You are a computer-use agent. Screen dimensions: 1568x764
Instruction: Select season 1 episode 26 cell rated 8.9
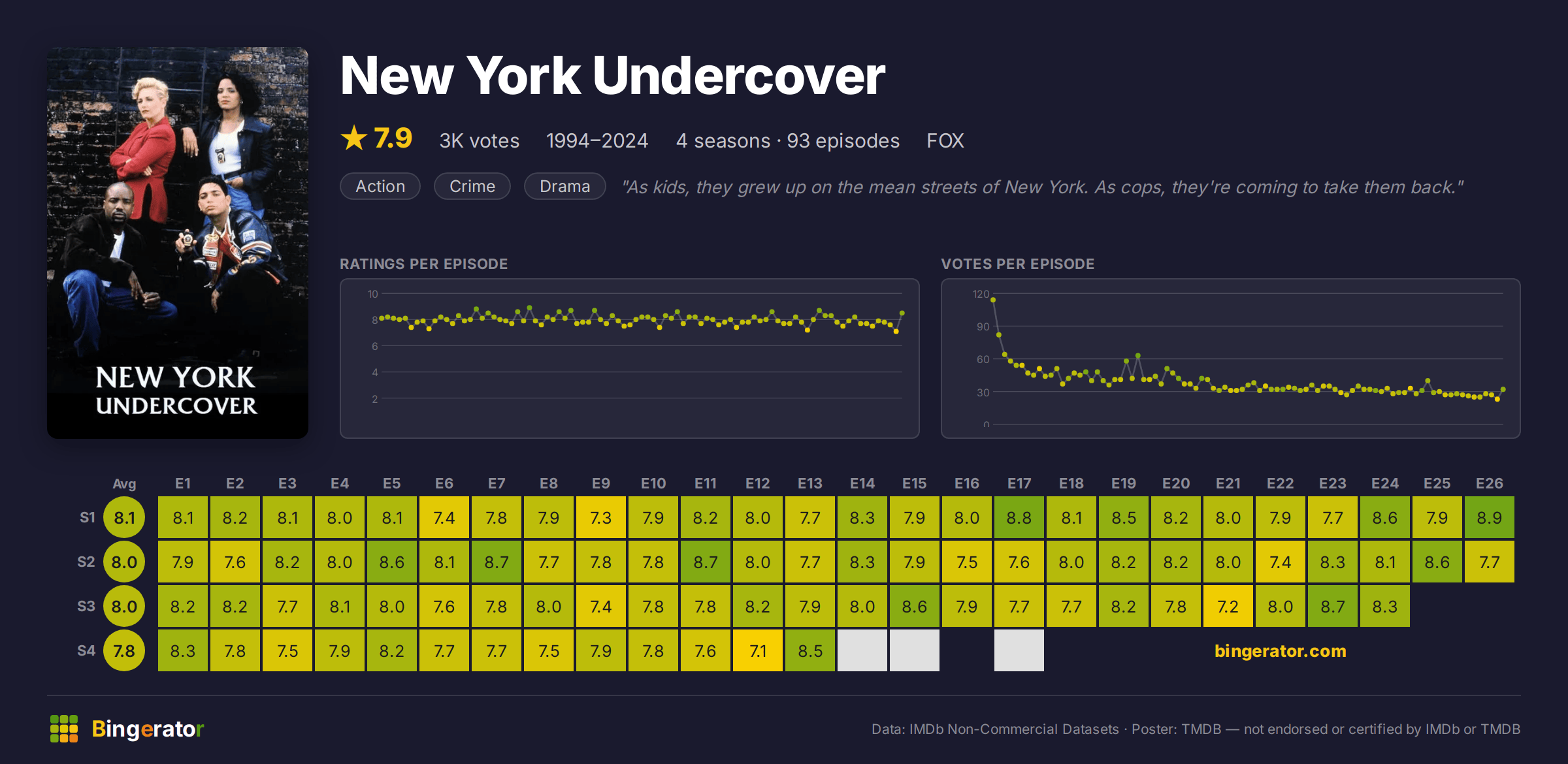click(1490, 518)
